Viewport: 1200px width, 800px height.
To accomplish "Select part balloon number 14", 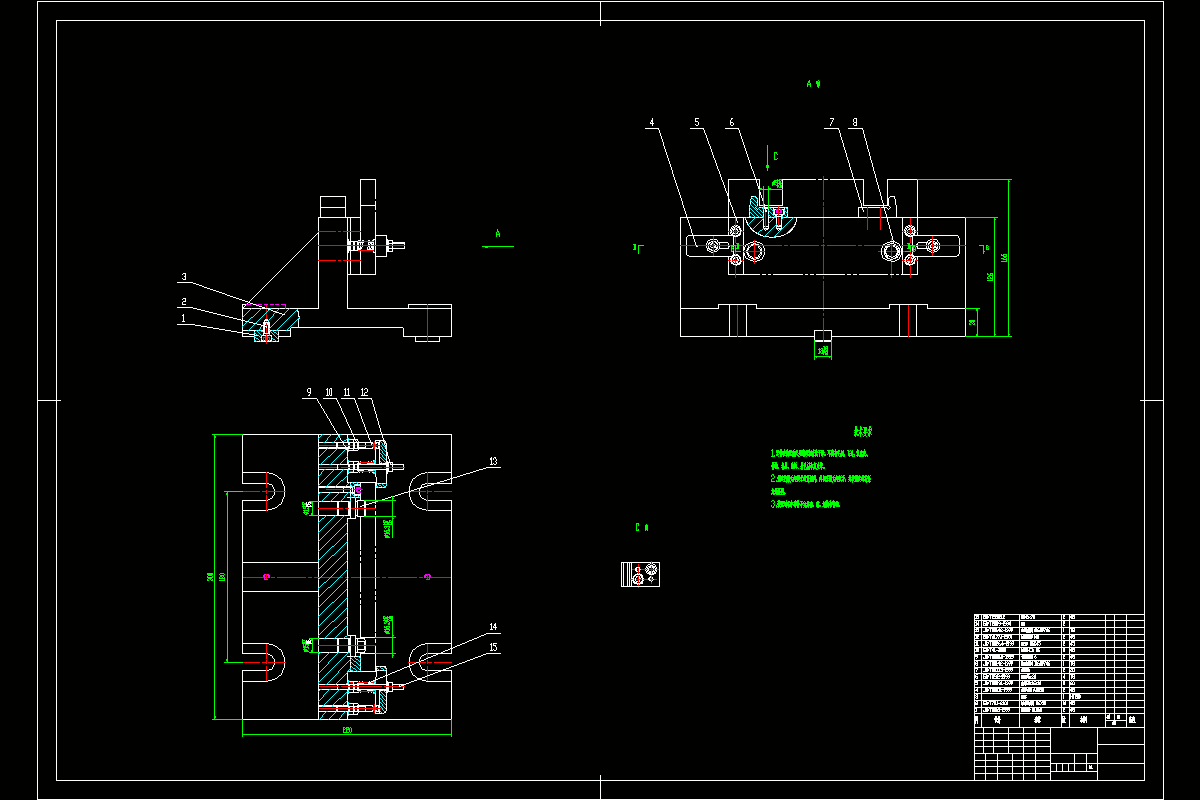I will [x=493, y=627].
